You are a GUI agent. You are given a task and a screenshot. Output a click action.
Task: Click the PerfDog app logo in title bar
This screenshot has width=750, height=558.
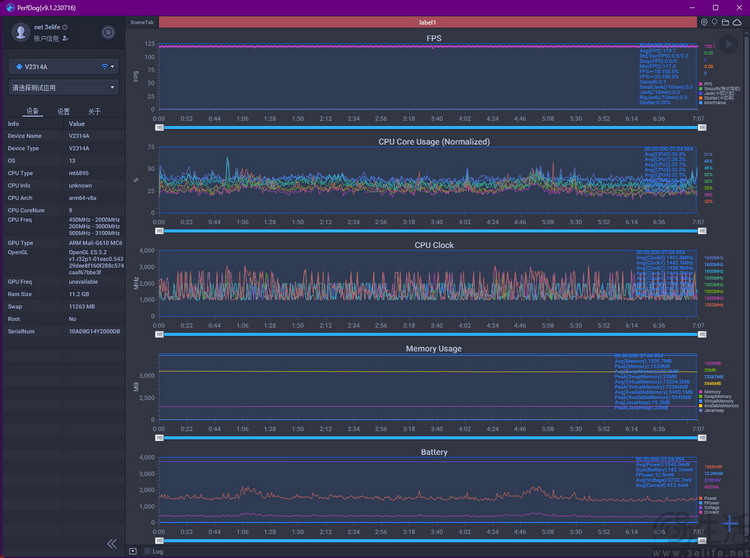10,8
